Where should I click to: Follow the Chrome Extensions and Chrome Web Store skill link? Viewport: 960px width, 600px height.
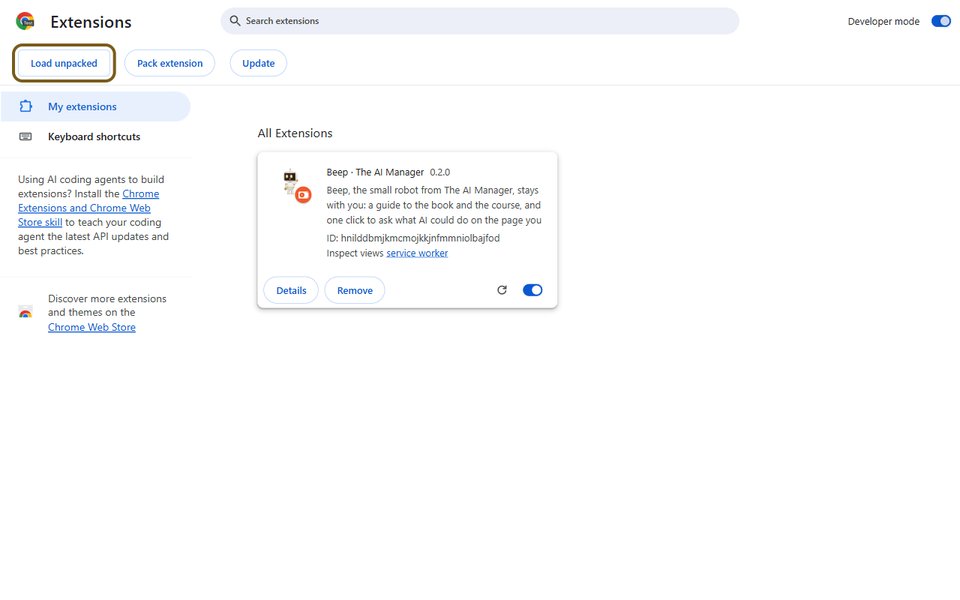pyautogui.click(x=89, y=208)
